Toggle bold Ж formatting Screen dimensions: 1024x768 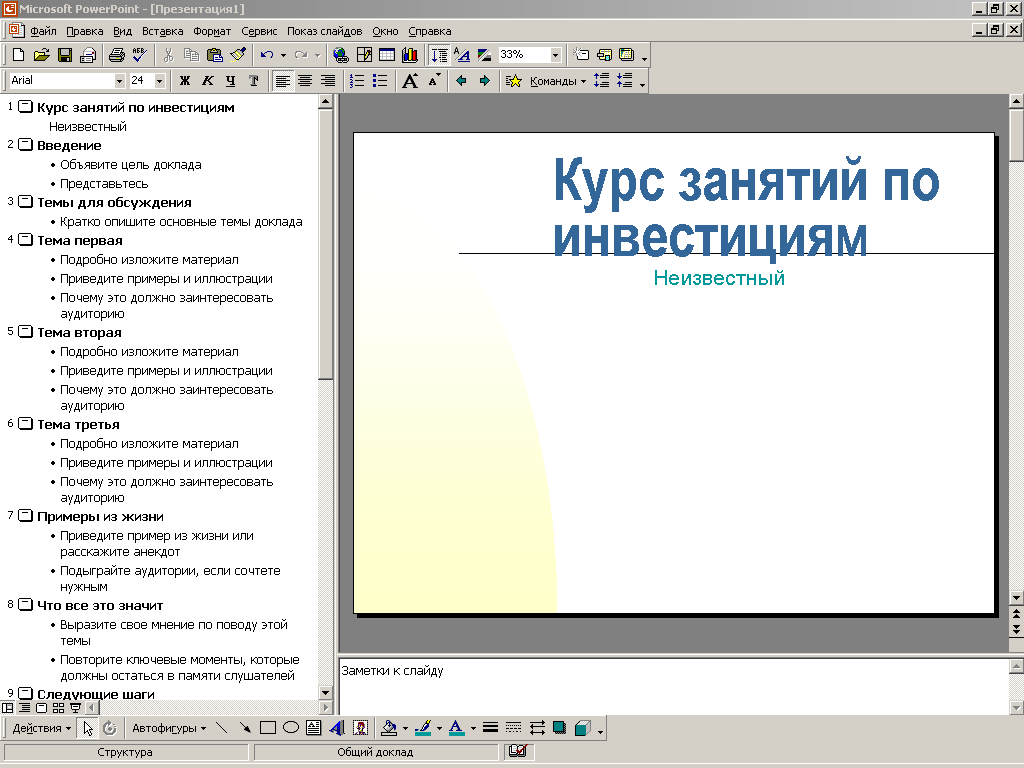(185, 80)
